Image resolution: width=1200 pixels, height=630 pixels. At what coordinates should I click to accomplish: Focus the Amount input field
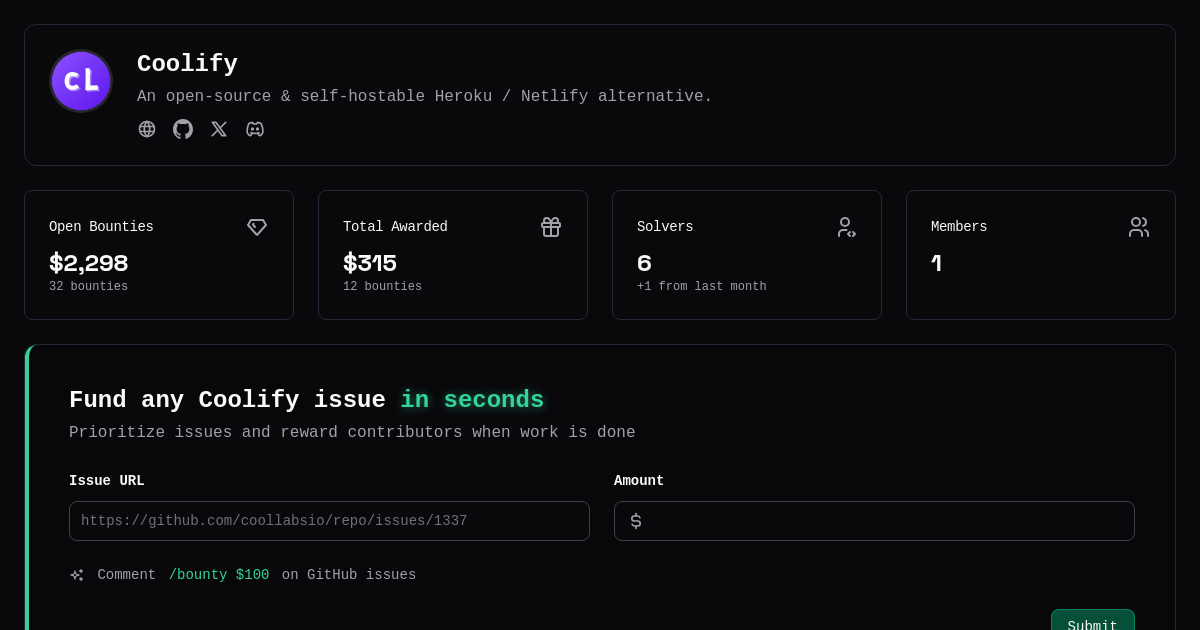click(x=874, y=521)
